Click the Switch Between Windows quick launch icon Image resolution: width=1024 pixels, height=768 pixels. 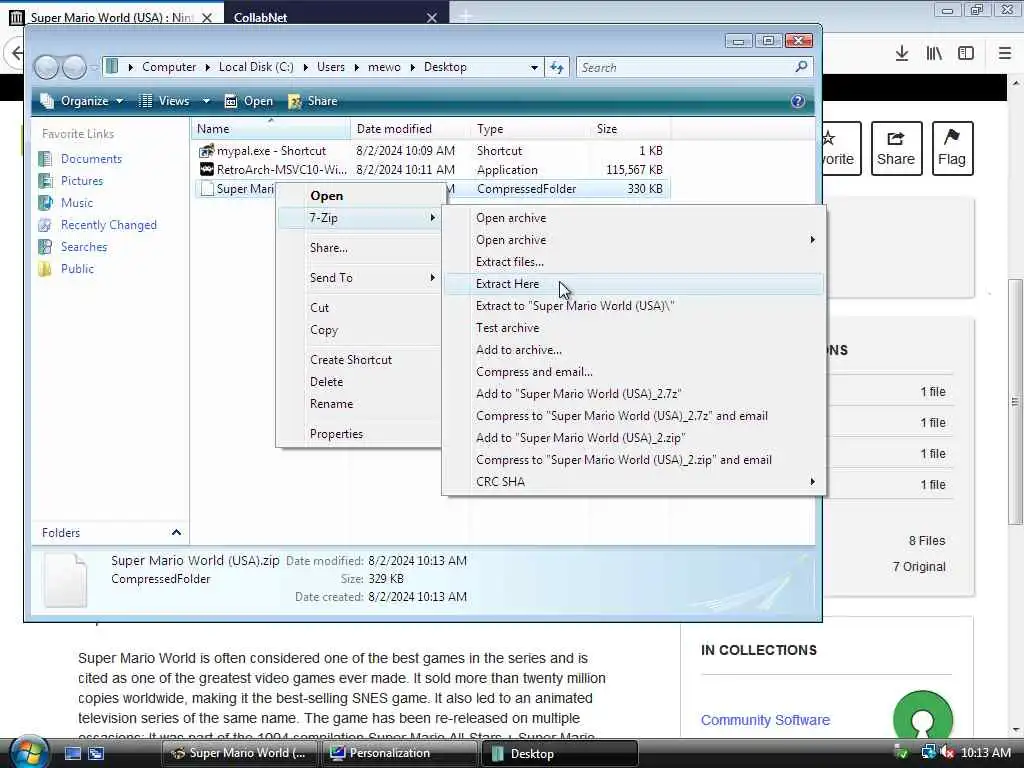[96, 753]
